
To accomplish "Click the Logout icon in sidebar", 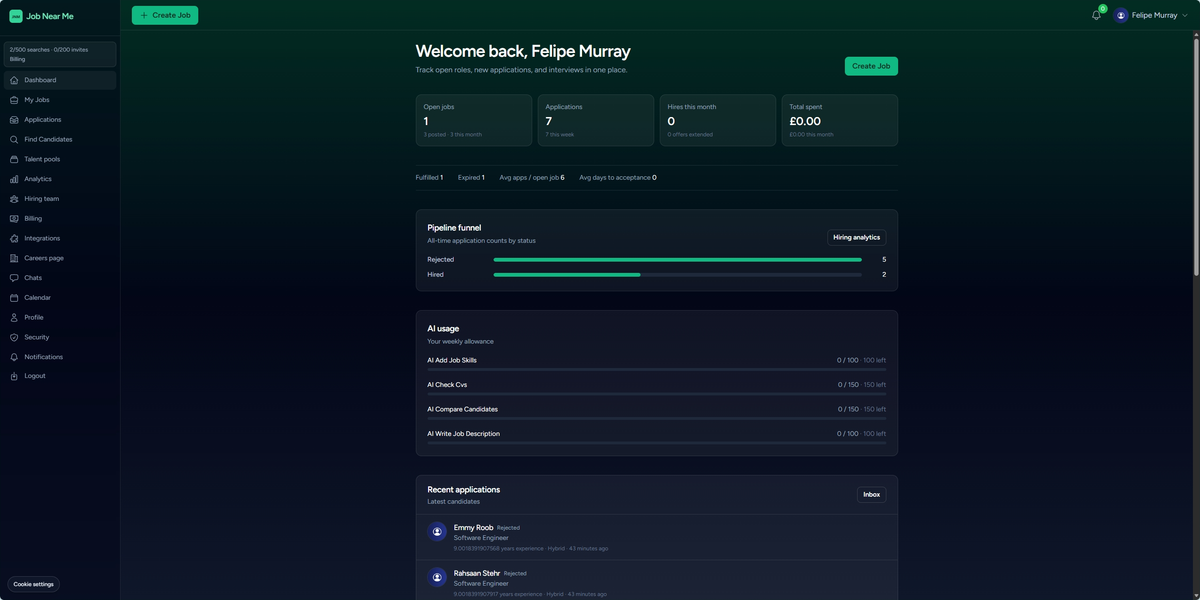I will (14, 376).
